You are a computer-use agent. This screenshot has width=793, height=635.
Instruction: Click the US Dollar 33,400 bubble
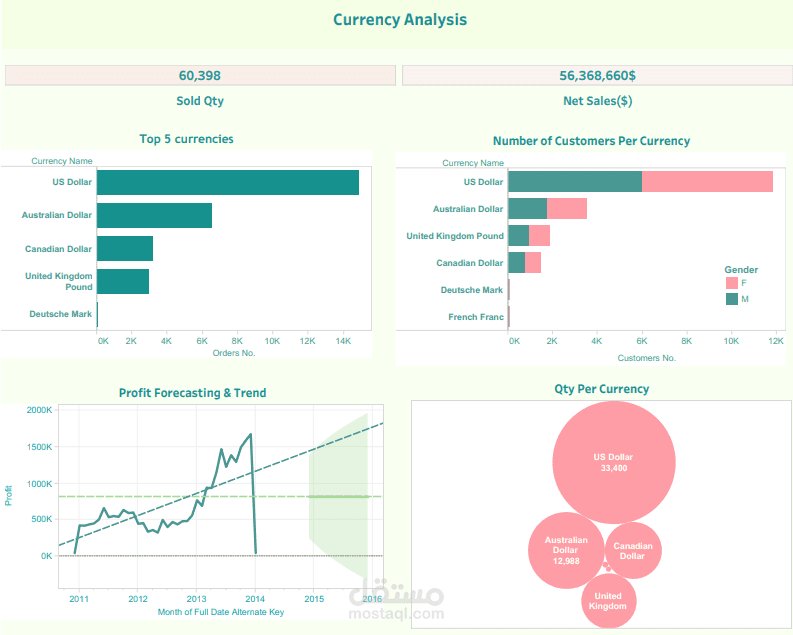[x=614, y=462]
